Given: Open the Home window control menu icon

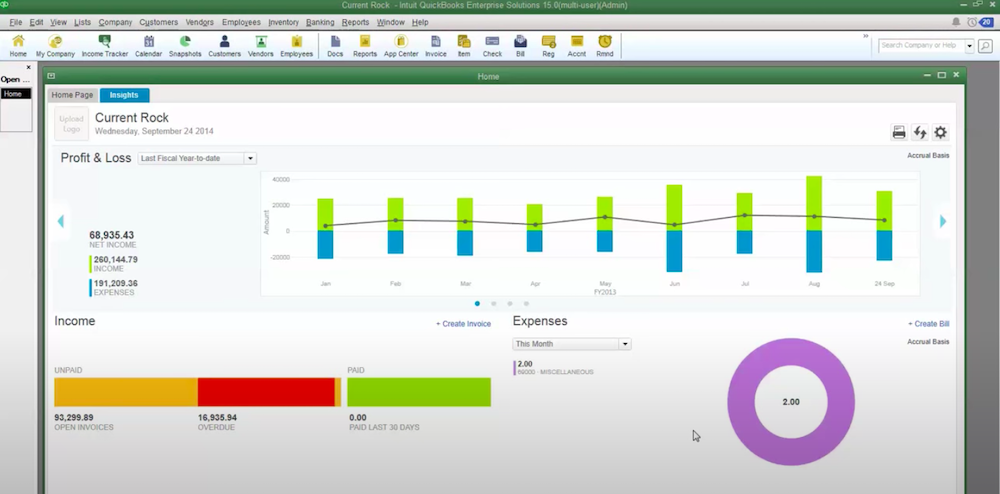Looking at the screenshot, I should (51, 76).
